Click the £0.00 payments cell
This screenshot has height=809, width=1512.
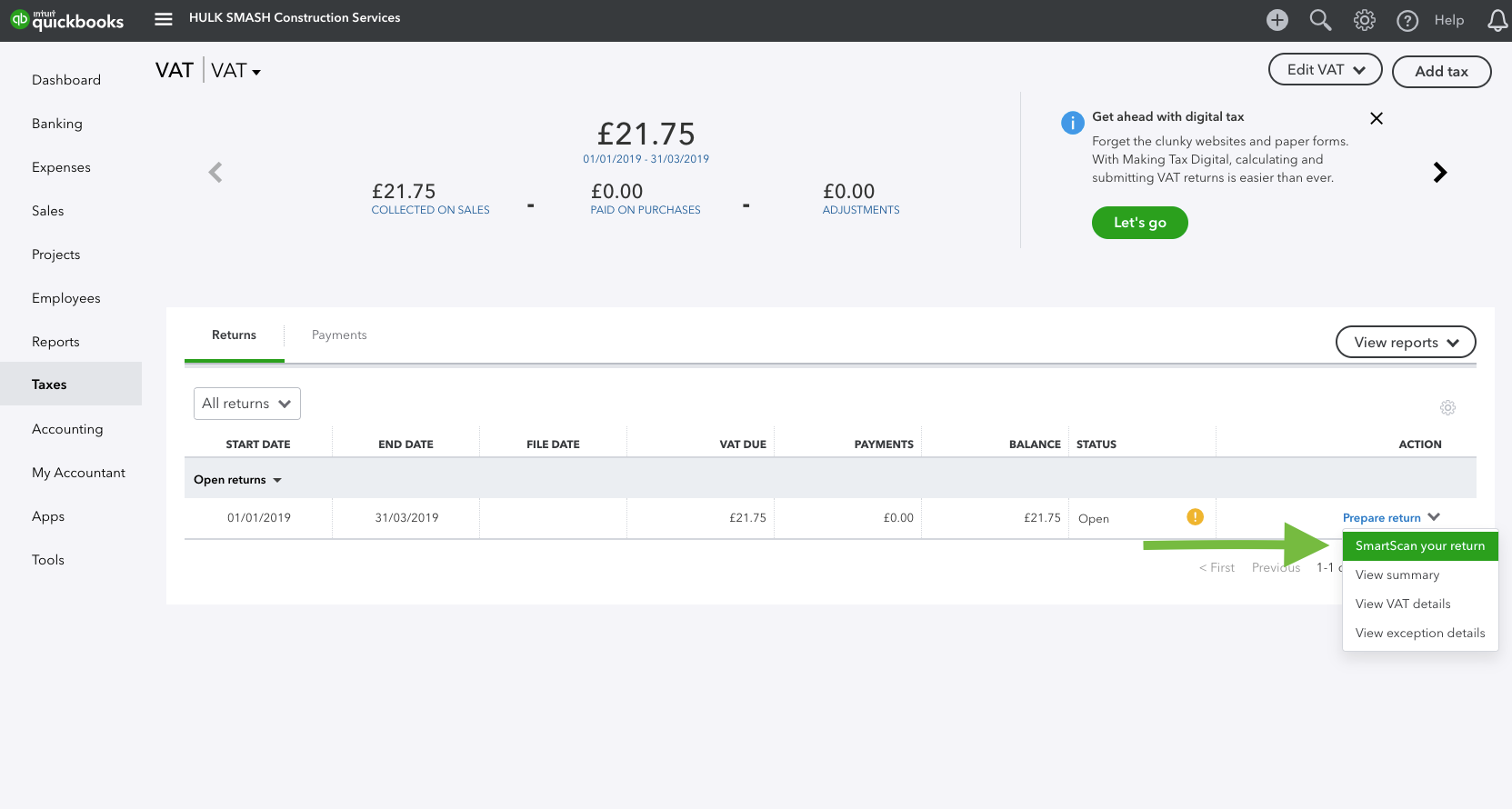point(898,518)
